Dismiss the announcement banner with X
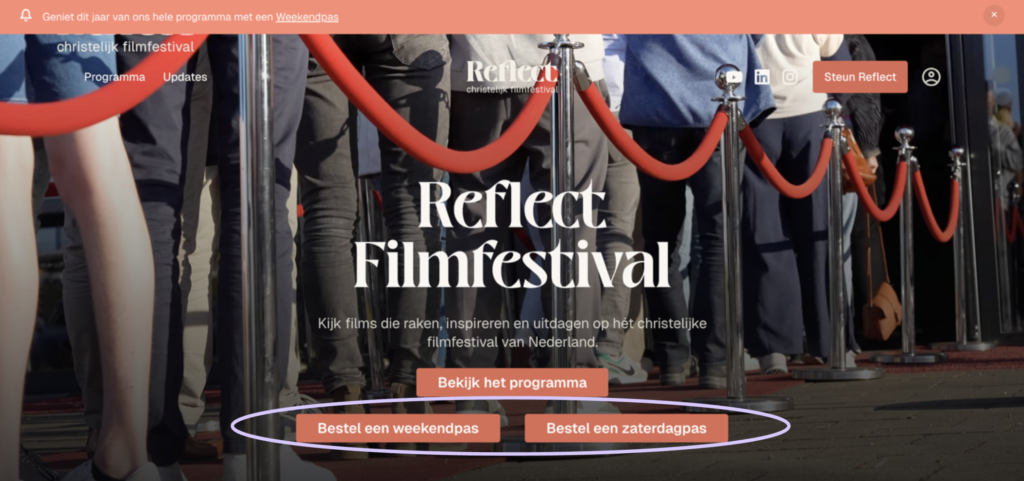This screenshot has width=1024, height=481. [994, 15]
